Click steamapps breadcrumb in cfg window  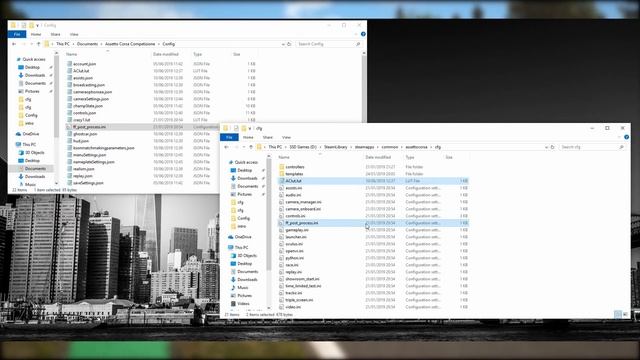[x=364, y=147]
